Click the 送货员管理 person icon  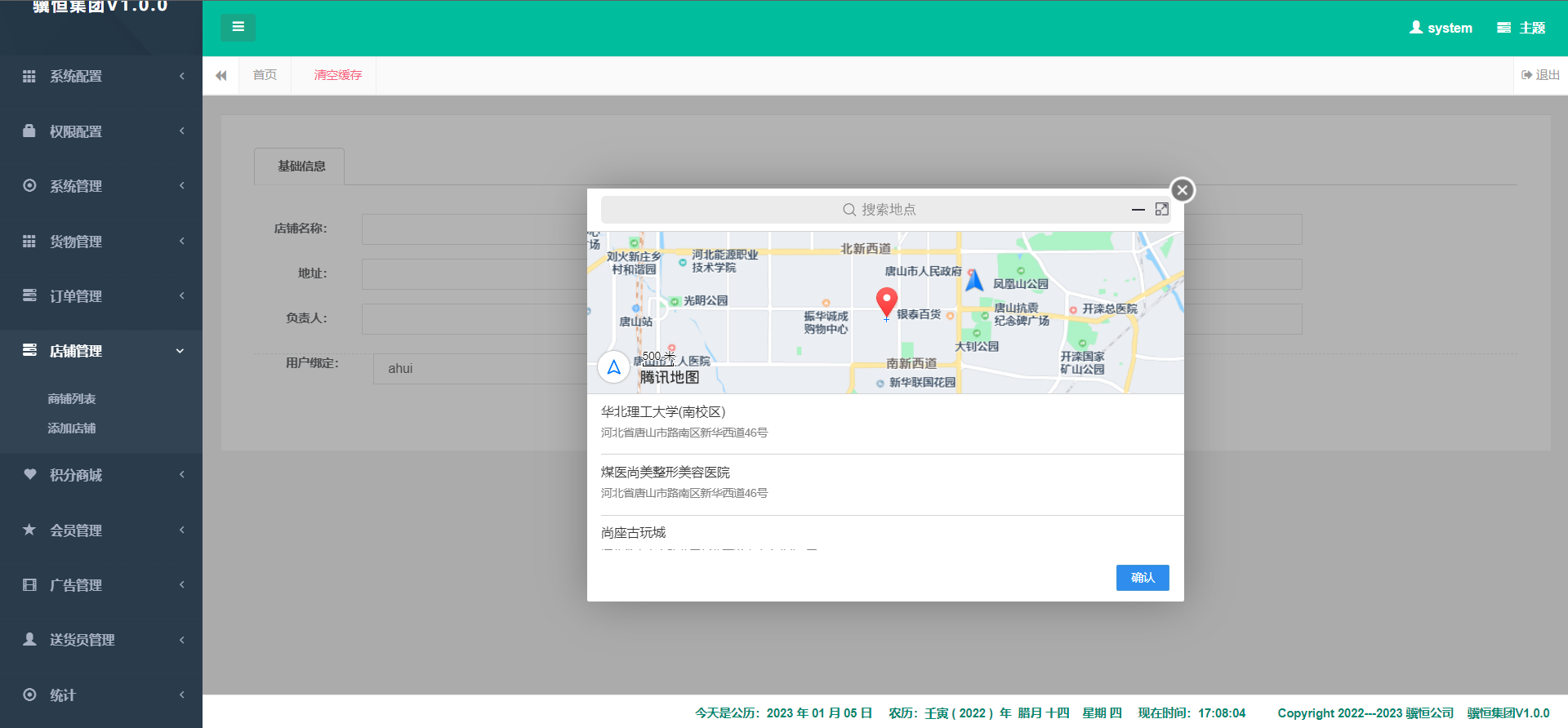tap(29, 639)
